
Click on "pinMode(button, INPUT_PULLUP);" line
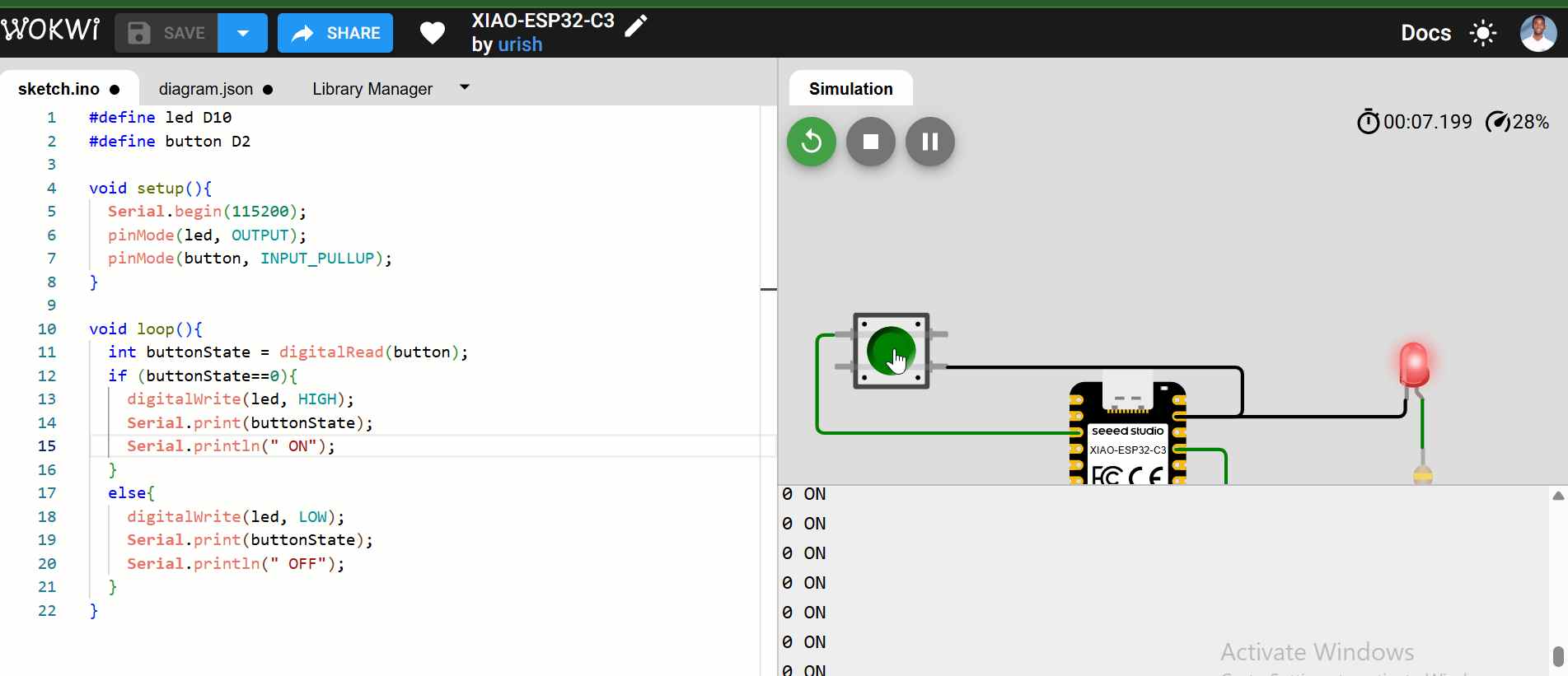tap(250, 259)
